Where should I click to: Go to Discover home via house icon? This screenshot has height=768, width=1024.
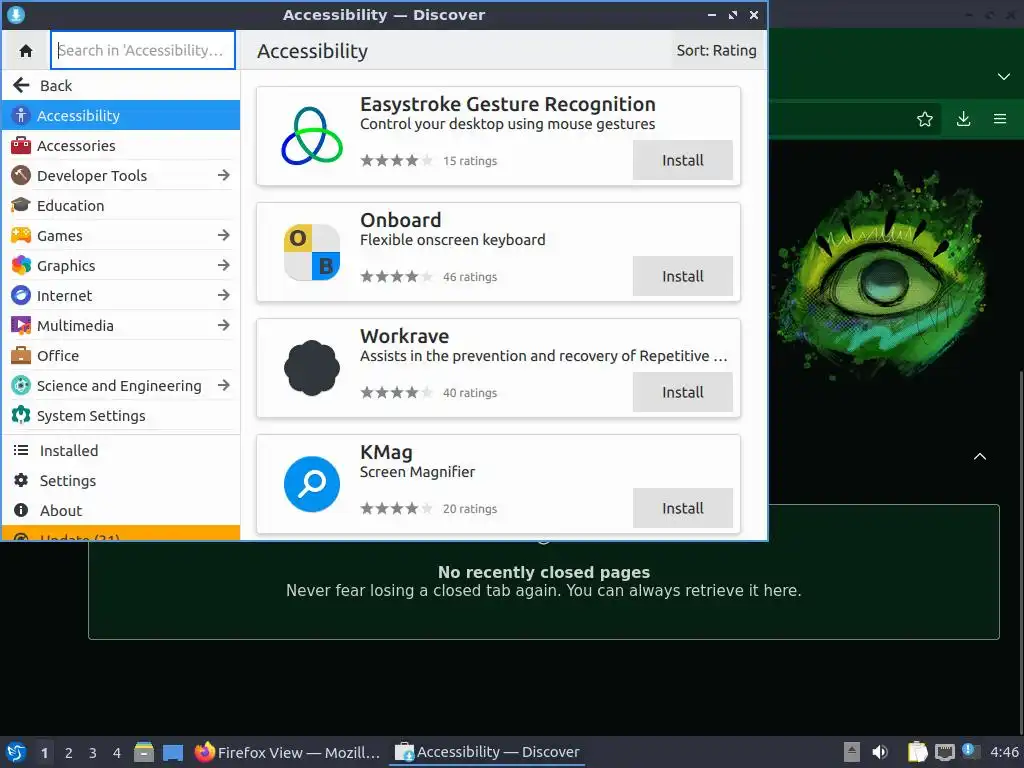coord(26,50)
